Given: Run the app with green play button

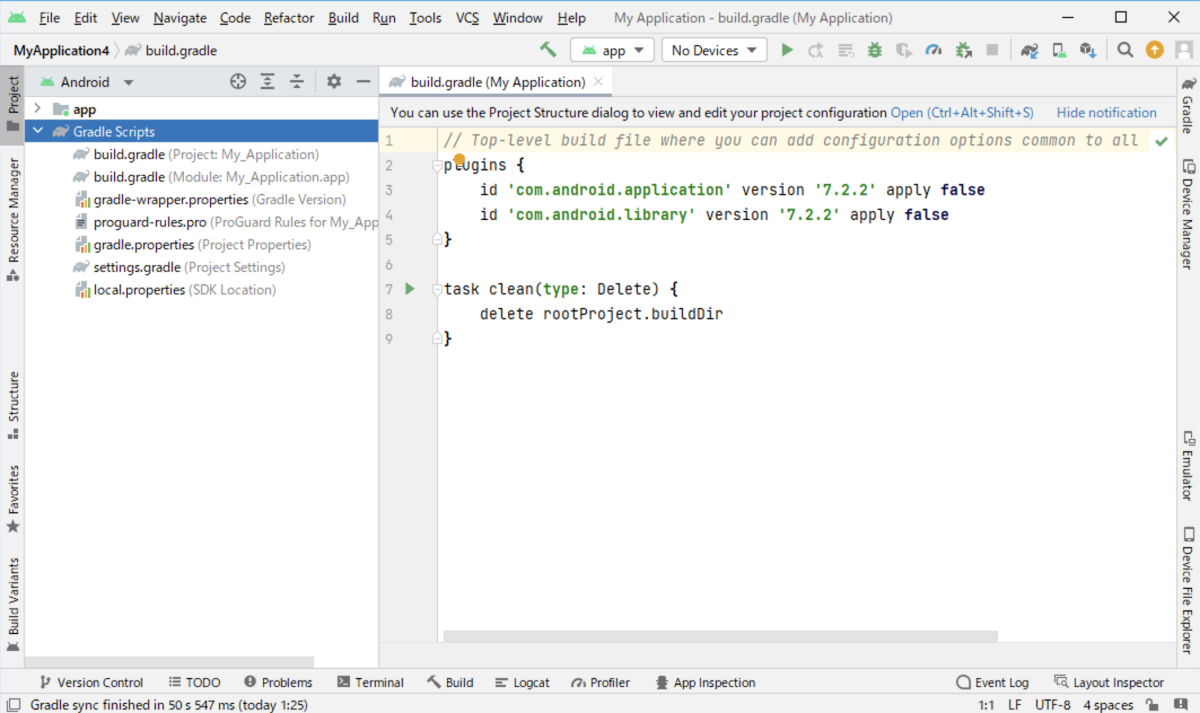Looking at the screenshot, I should coord(787,50).
